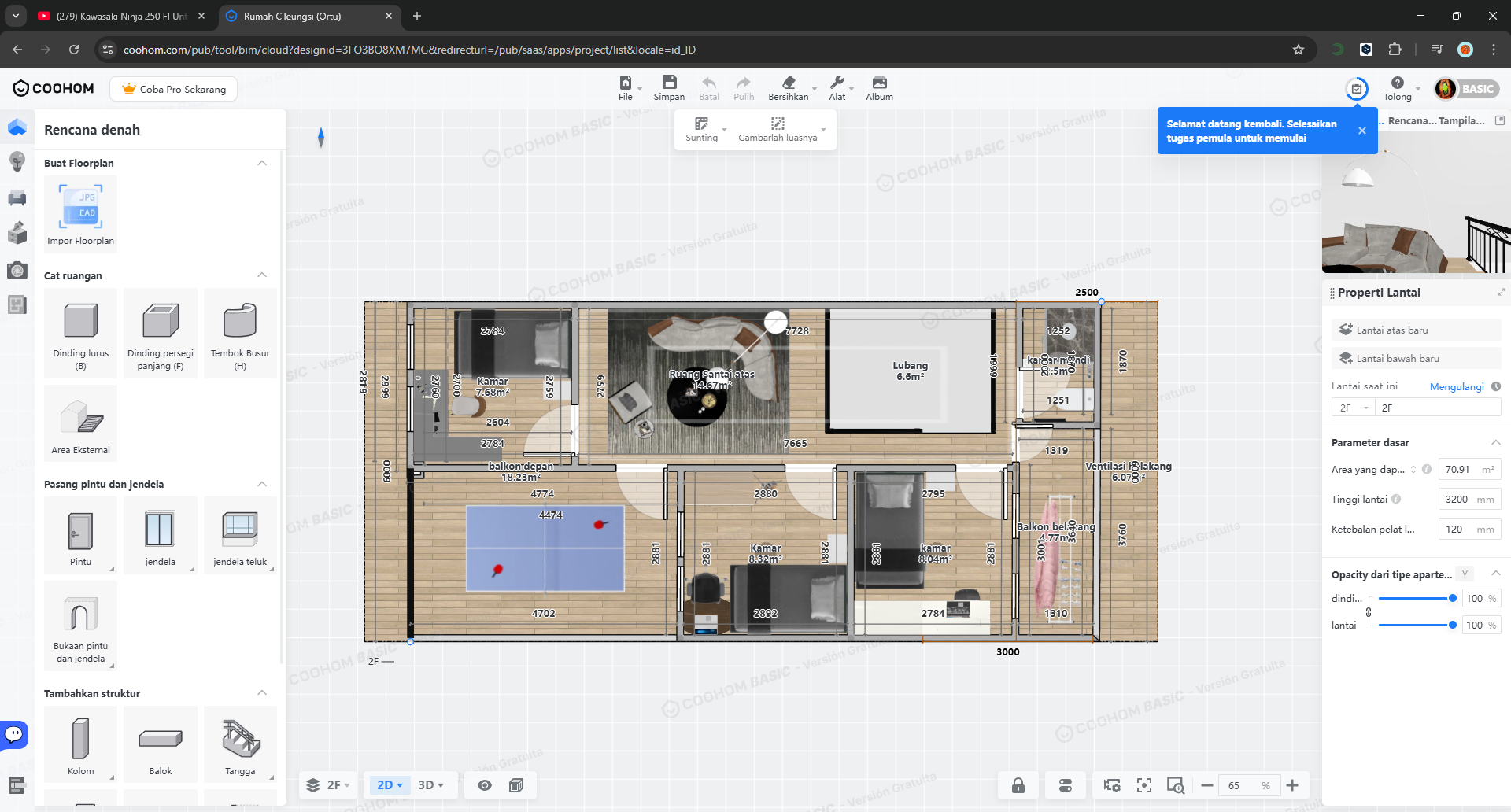Click the Coba Pro Sekarang button
This screenshot has height=812, width=1511.
coord(174,89)
